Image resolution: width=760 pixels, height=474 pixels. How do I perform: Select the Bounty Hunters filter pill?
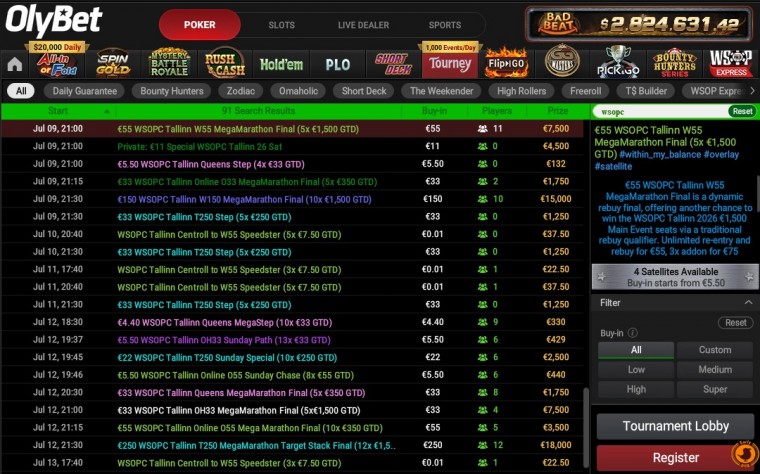[172, 91]
